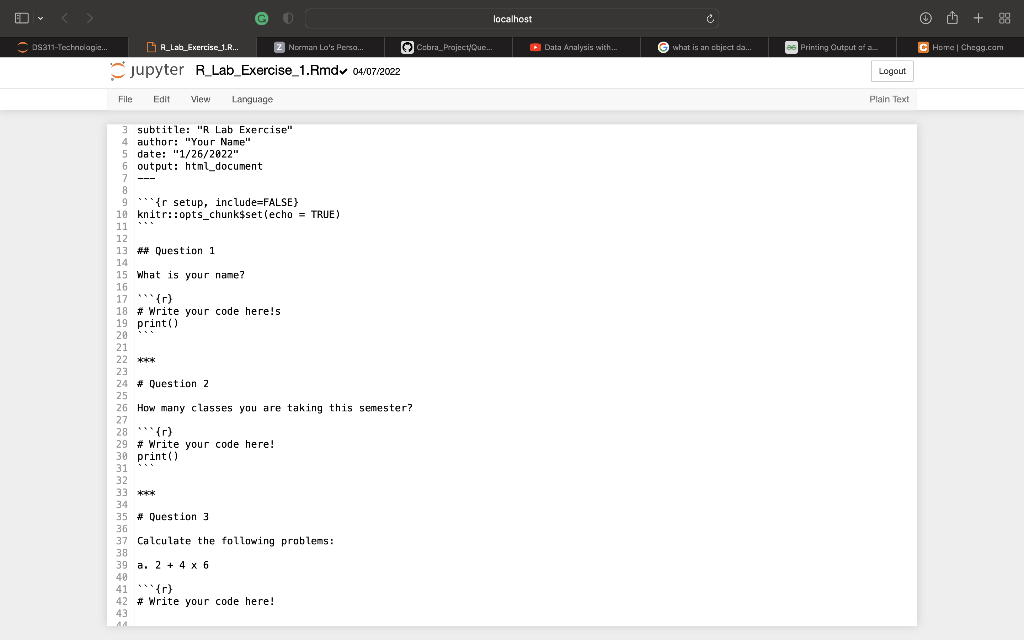Click the sidebar toggle icon in Safari toolbar
Image resolution: width=1024 pixels, height=640 pixels.
tap(22, 18)
